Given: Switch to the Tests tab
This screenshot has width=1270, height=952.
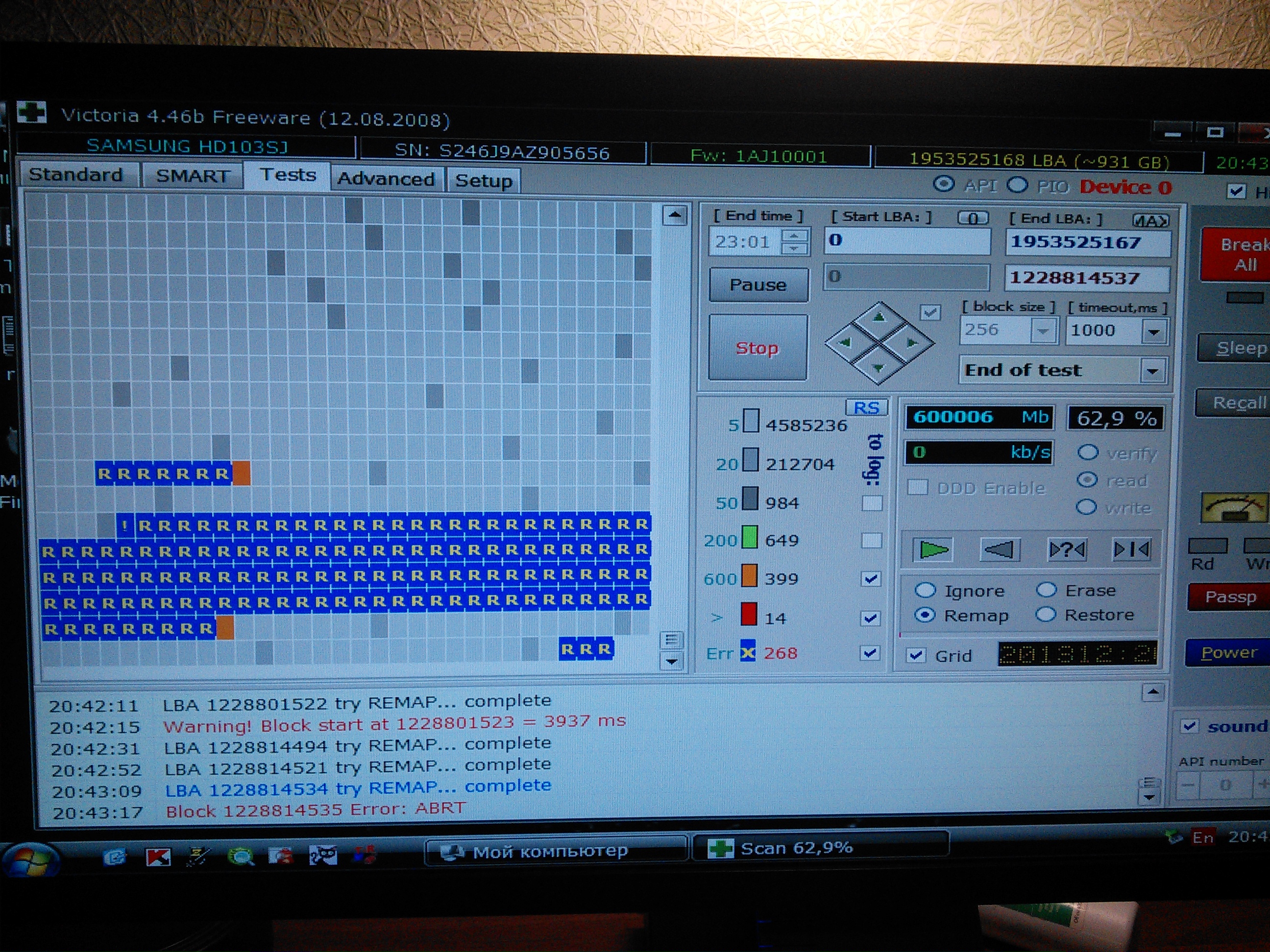Looking at the screenshot, I should (x=288, y=175).
